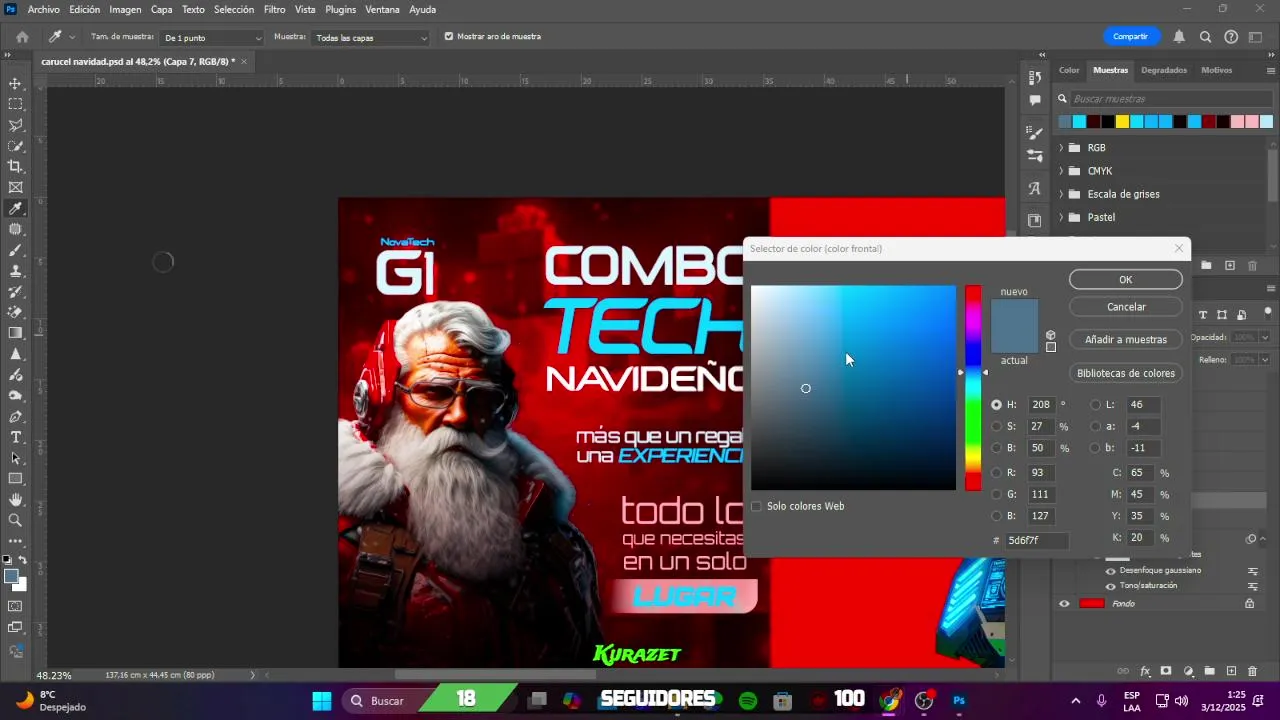Screen dimensions: 1280x720
Task: Select the Clone Stamp tool
Action: coord(15,271)
